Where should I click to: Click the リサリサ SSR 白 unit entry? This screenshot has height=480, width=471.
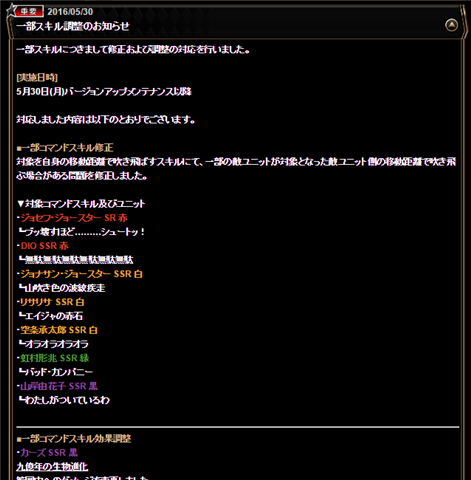coord(52,302)
